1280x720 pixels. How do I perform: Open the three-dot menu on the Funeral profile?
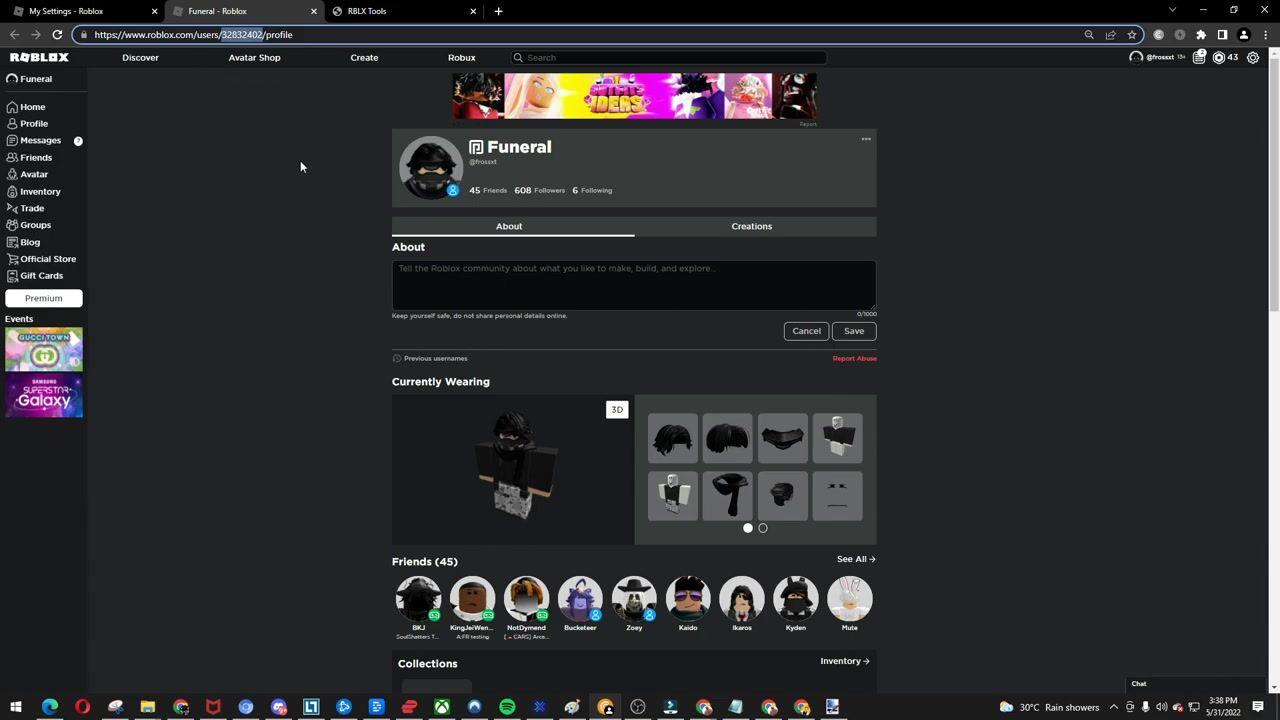[x=866, y=139]
